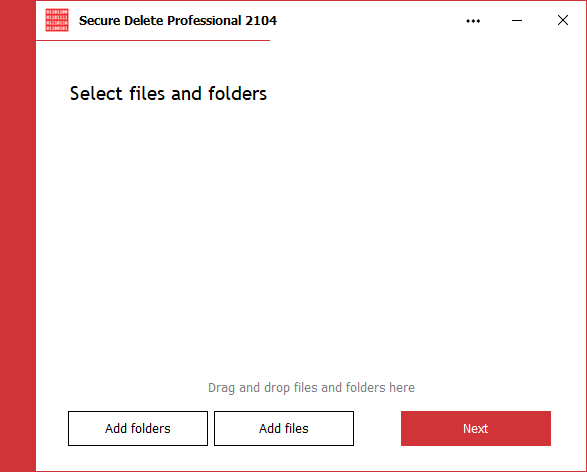Show more options via the ellipsis icon
This screenshot has height=472, width=587.
pyautogui.click(x=473, y=21)
